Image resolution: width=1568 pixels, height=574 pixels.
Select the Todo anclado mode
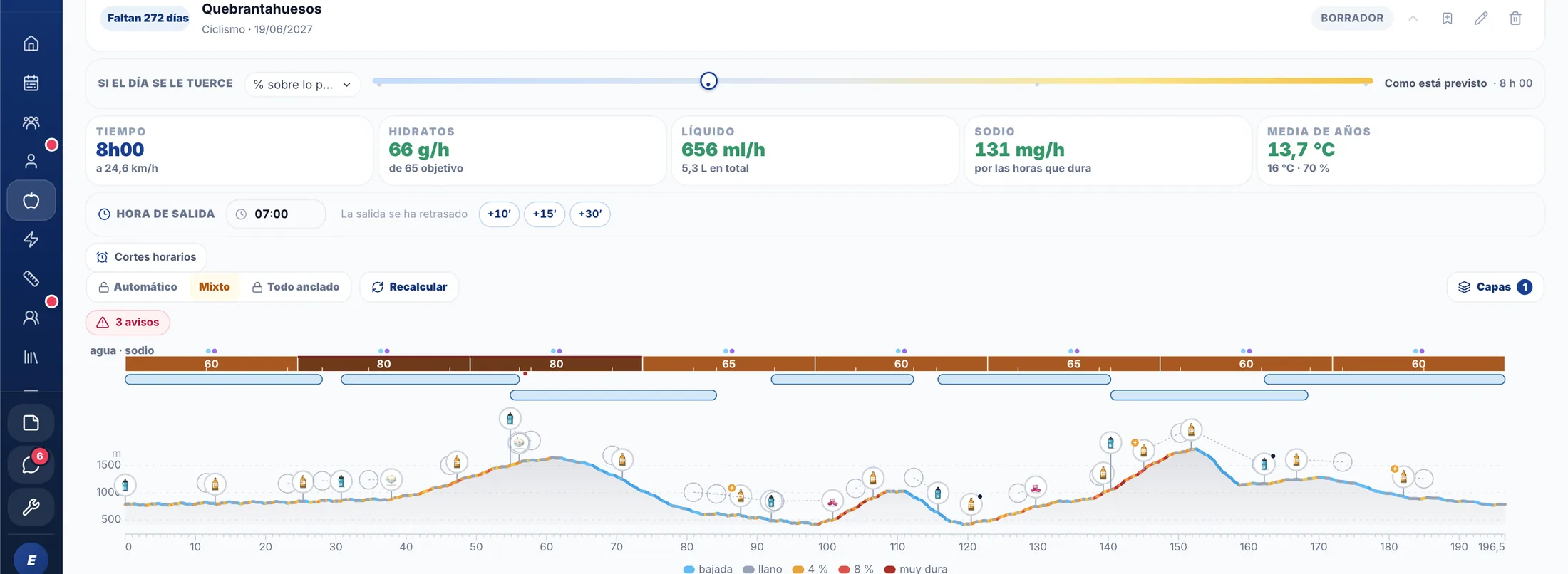pyautogui.click(x=296, y=287)
